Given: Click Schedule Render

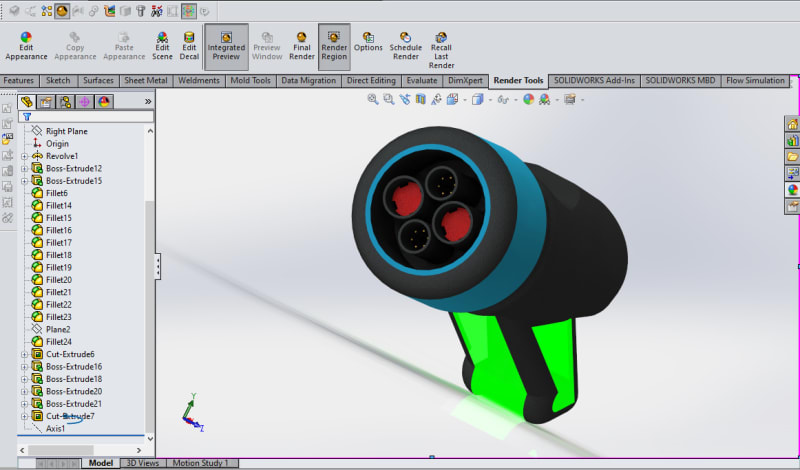Looking at the screenshot, I should 406,46.
